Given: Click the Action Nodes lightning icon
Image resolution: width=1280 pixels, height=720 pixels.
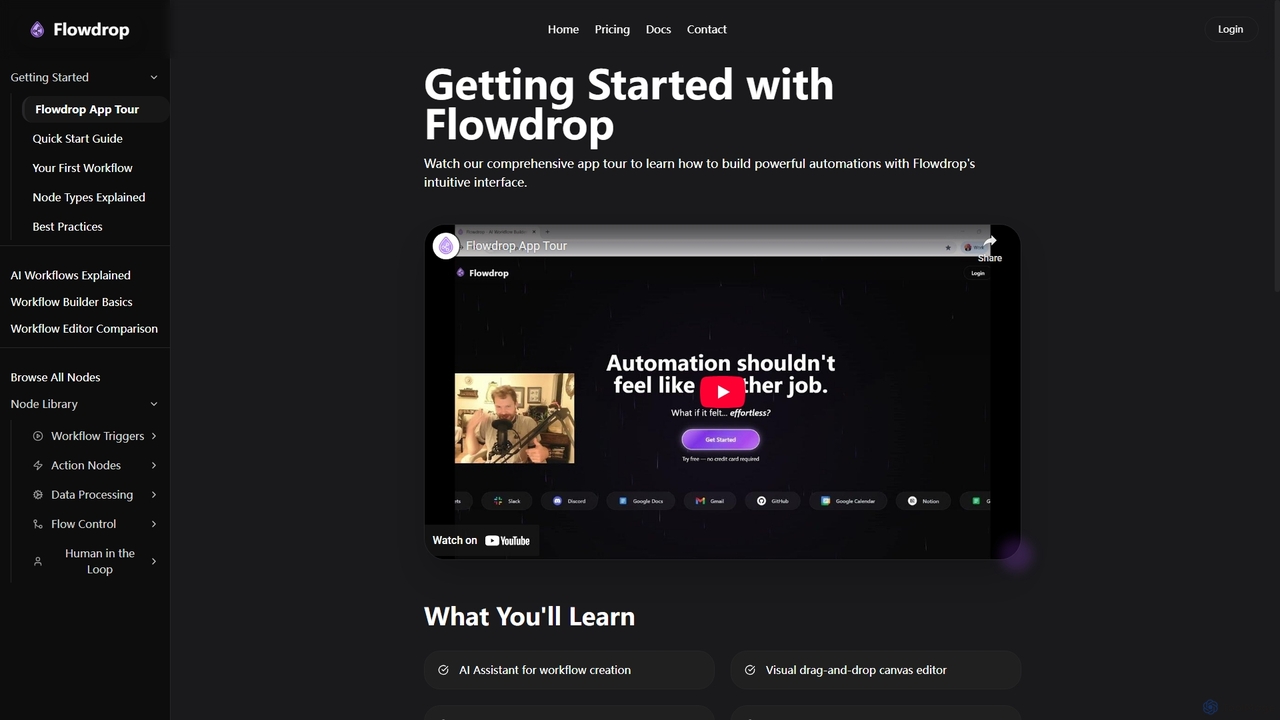Looking at the screenshot, I should tap(38, 465).
